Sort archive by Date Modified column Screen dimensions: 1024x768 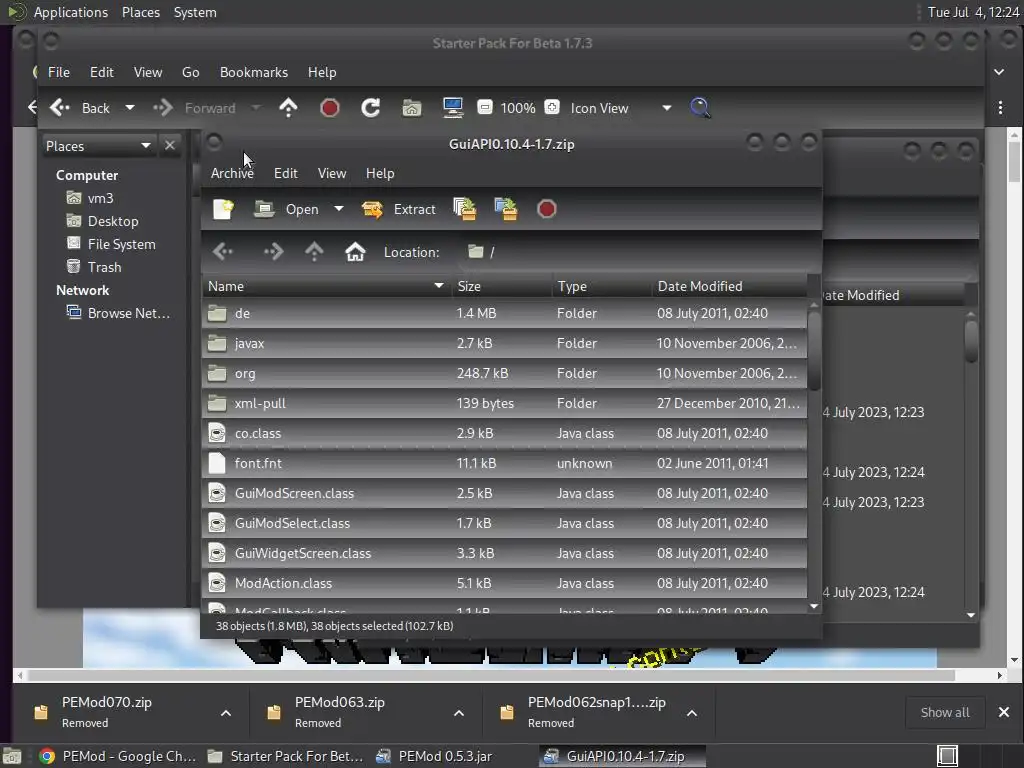729,286
